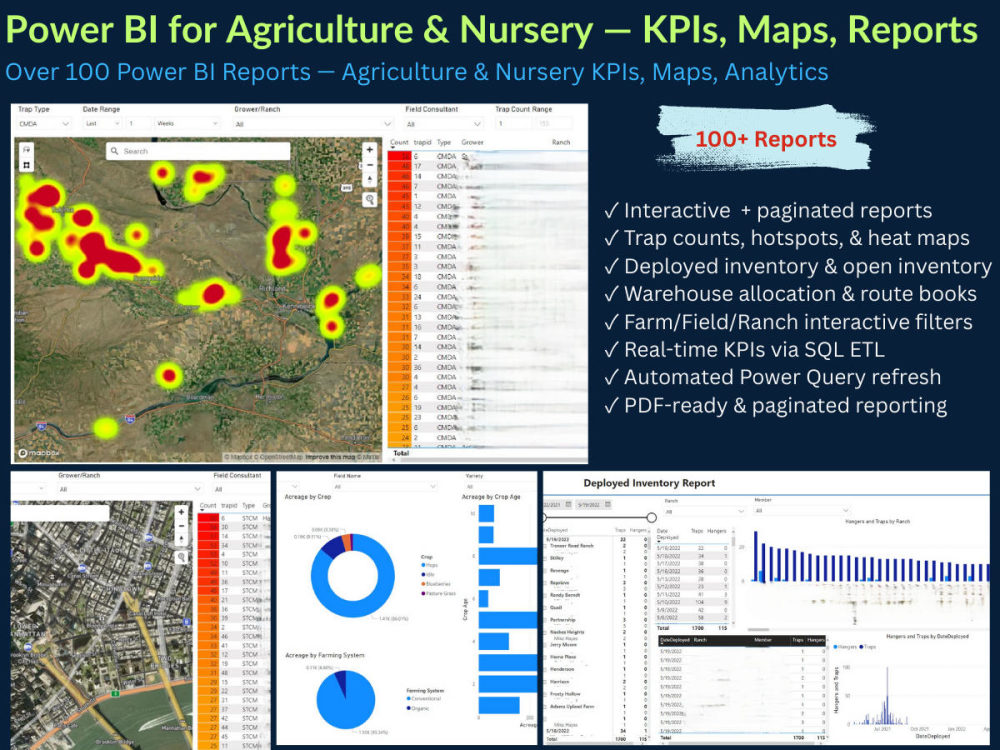Click 'Acreage by Crop' chart title

307,497
